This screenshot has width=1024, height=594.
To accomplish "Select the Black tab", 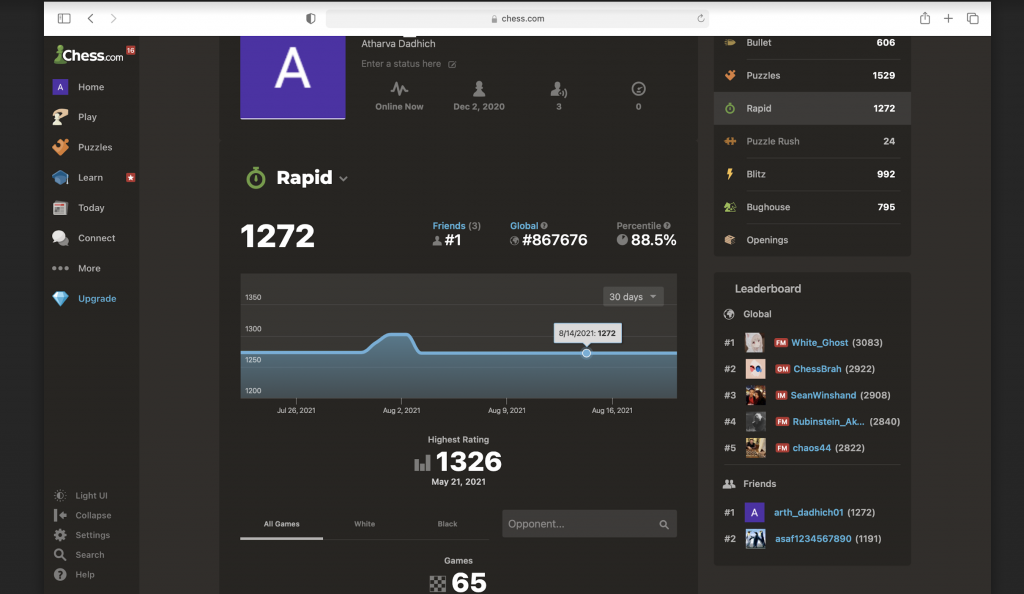I will click(x=447, y=524).
